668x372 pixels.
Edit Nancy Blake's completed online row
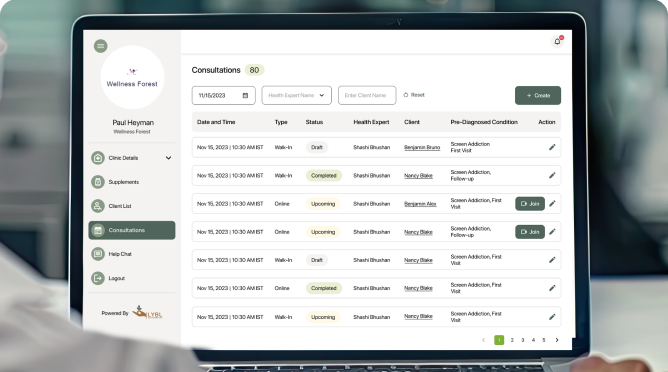(552, 288)
